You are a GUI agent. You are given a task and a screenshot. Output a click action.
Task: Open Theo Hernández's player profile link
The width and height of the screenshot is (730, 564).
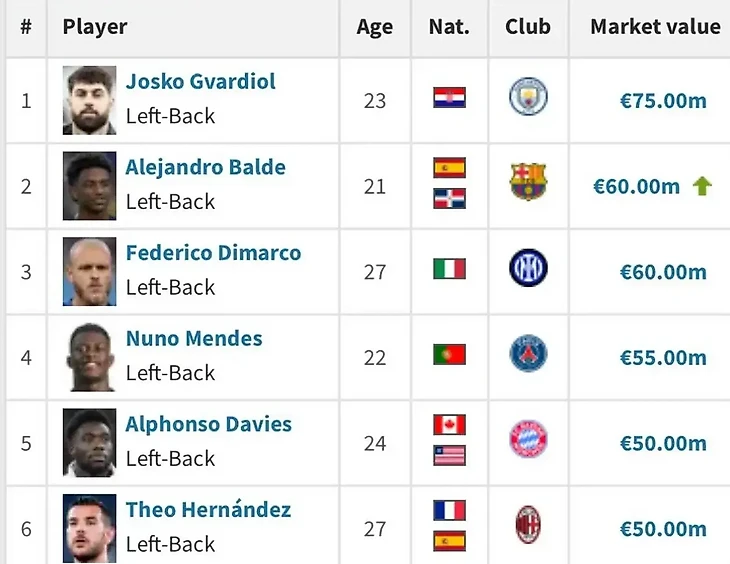208,510
